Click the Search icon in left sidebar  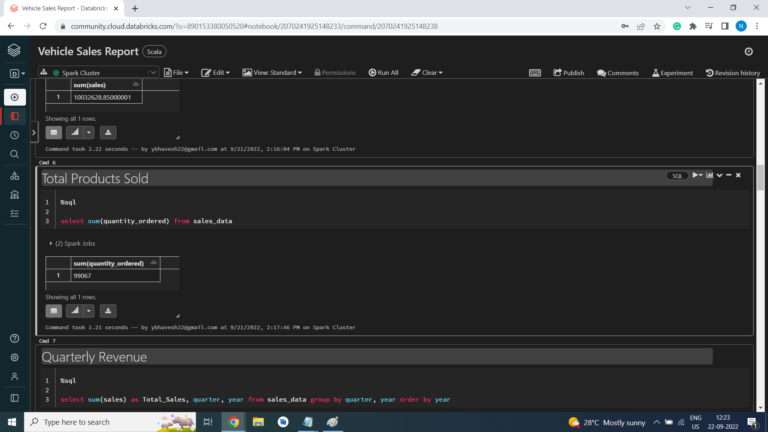14,154
